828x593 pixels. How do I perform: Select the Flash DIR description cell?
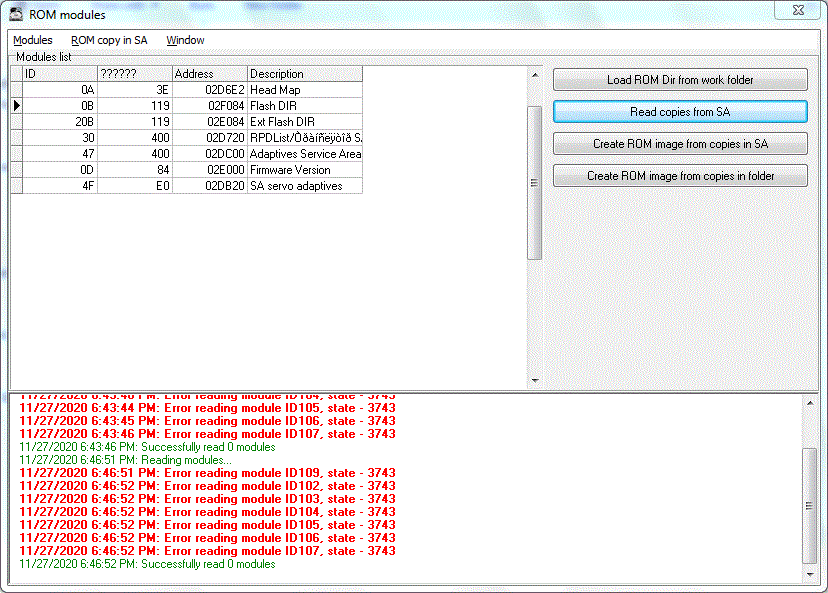click(x=305, y=106)
